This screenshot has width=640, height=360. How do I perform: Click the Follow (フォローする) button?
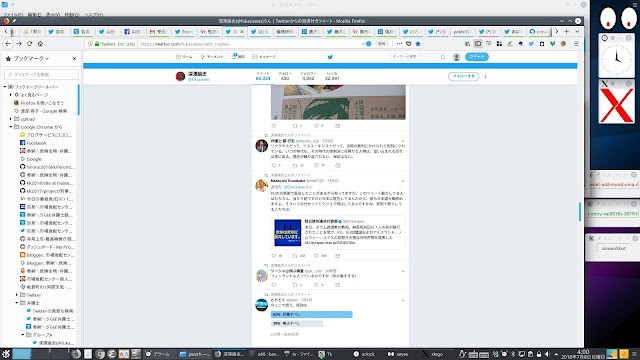click(464, 76)
